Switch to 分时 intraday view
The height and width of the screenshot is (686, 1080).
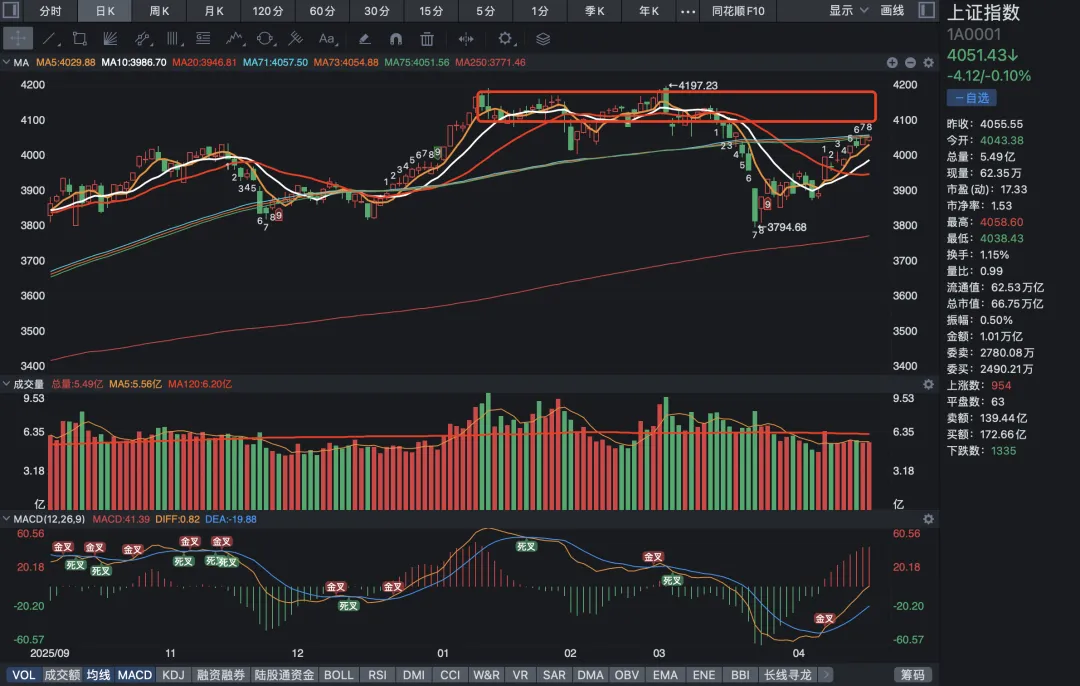[50, 11]
